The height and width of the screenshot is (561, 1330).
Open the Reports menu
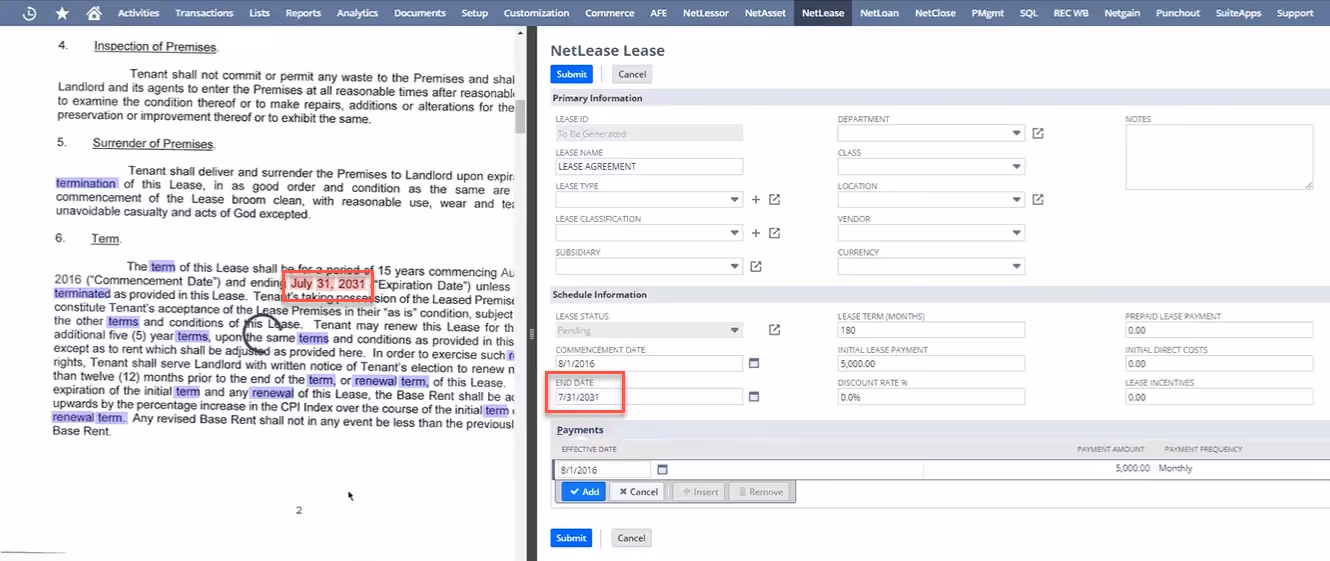coord(303,13)
